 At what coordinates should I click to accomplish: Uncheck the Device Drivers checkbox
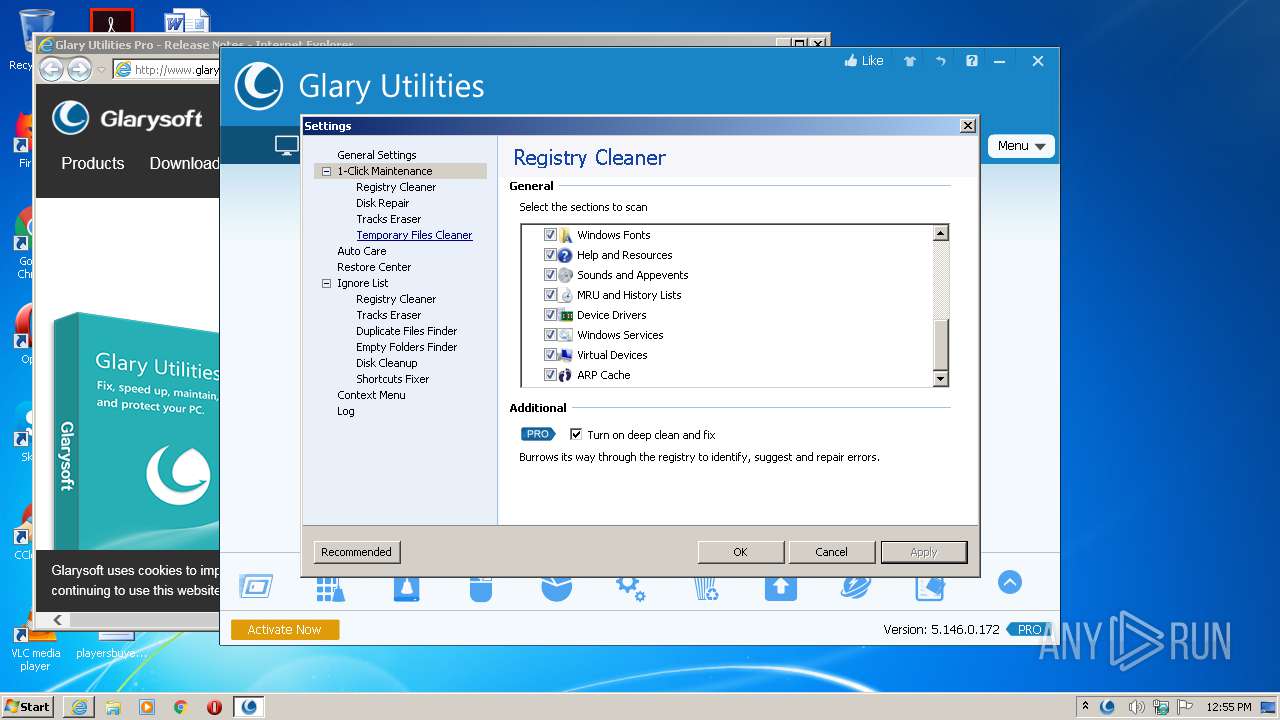coord(550,314)
